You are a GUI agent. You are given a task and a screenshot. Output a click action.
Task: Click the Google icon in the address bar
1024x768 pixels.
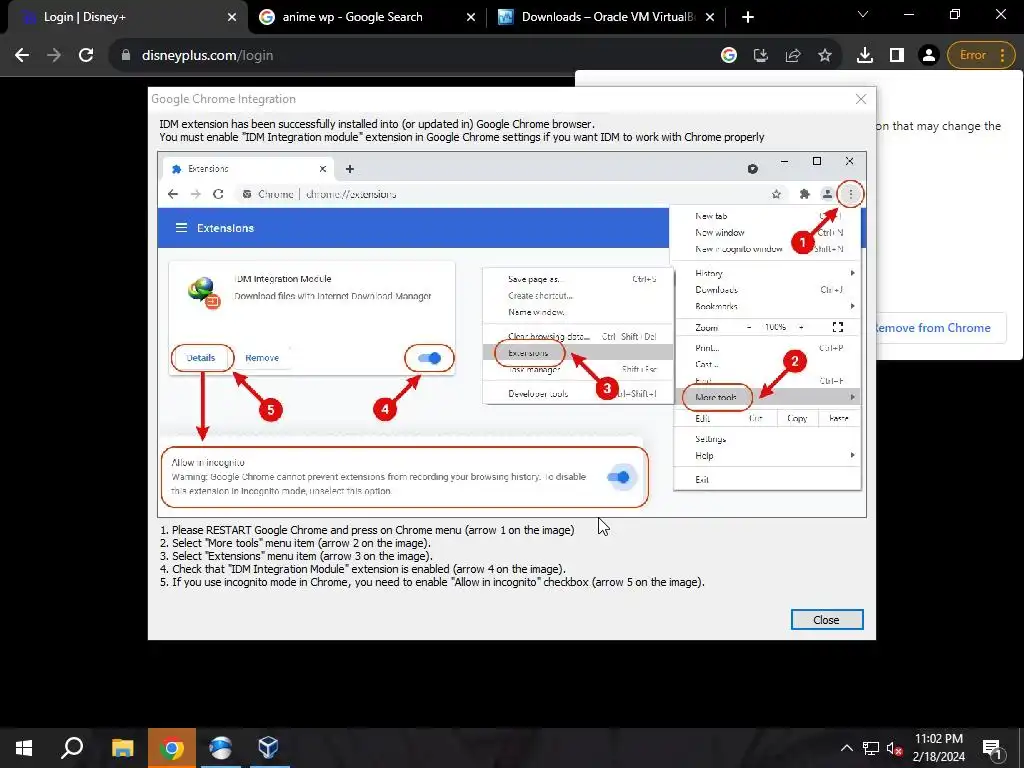729,56
